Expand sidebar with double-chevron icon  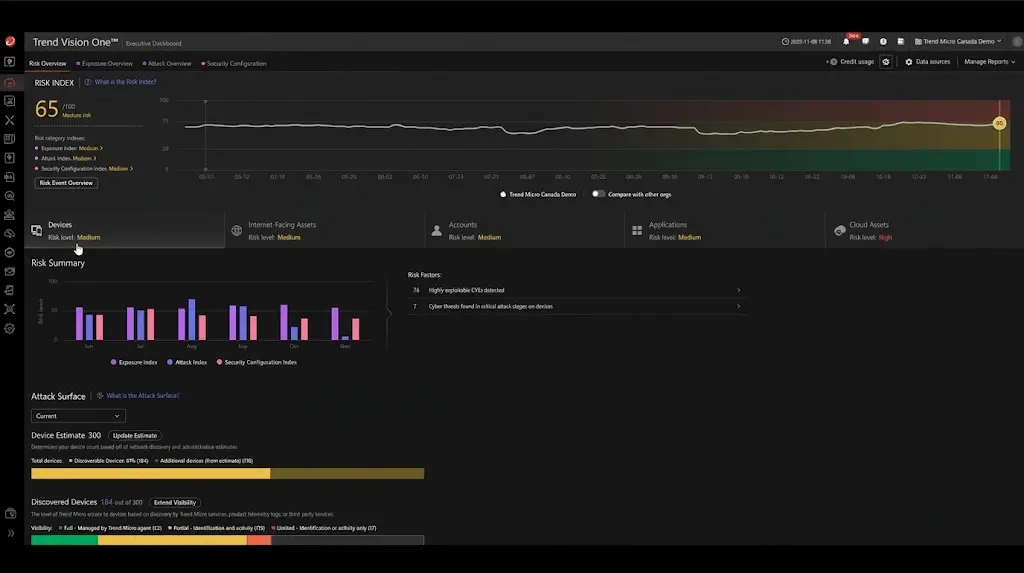(x=10, y=533)
